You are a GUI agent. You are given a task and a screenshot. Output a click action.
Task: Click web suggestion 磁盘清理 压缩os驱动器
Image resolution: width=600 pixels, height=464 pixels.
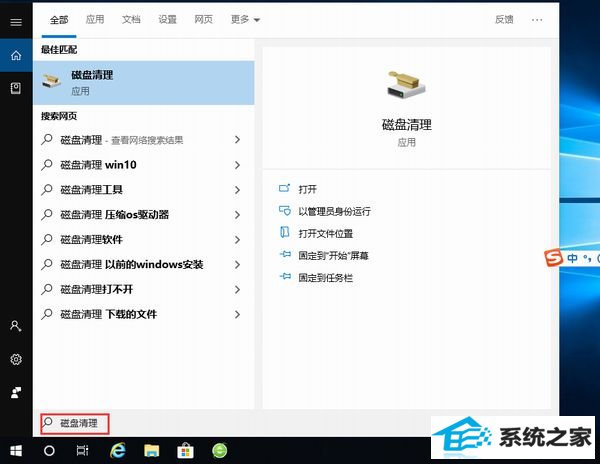[114, 215]
